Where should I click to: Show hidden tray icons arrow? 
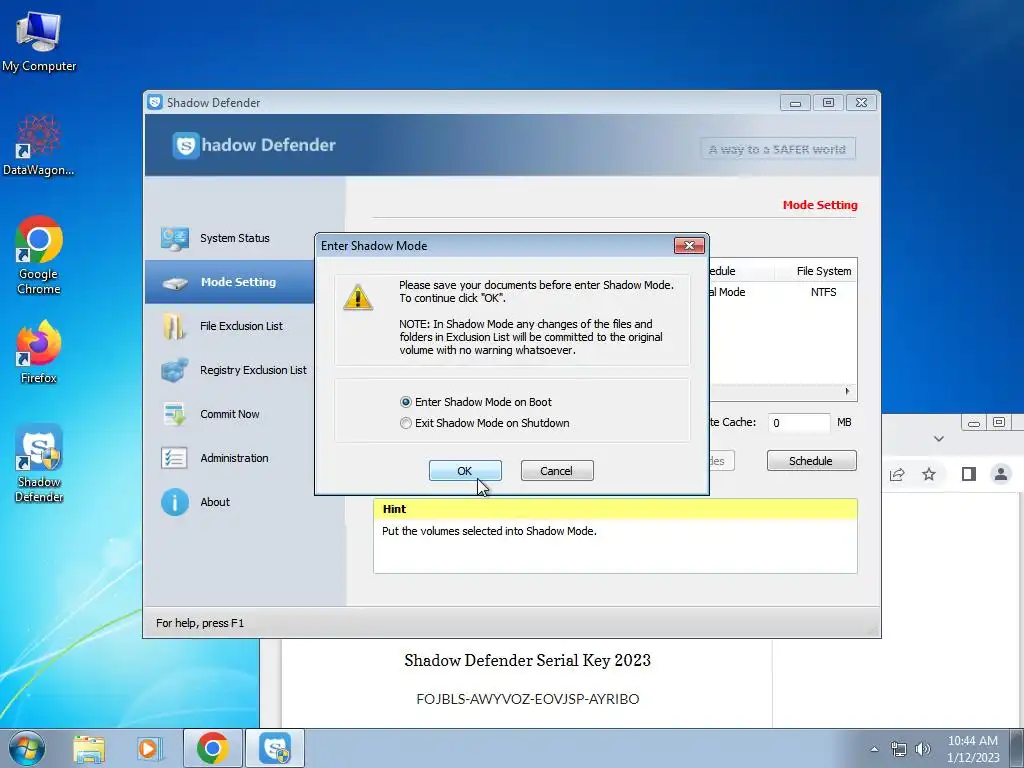pyautogui.click(x=874, y=749)
